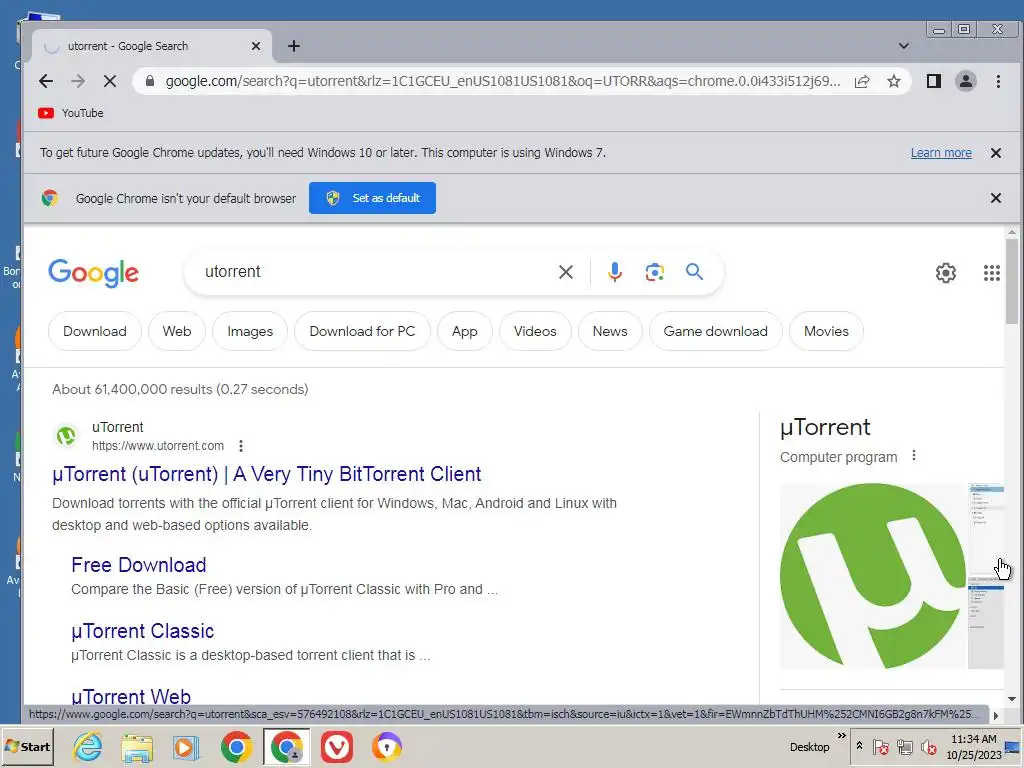Open Windows Media Player from taskbar
The width and height of the screenshot is (1024, 768).
click(x=186, y=746)
